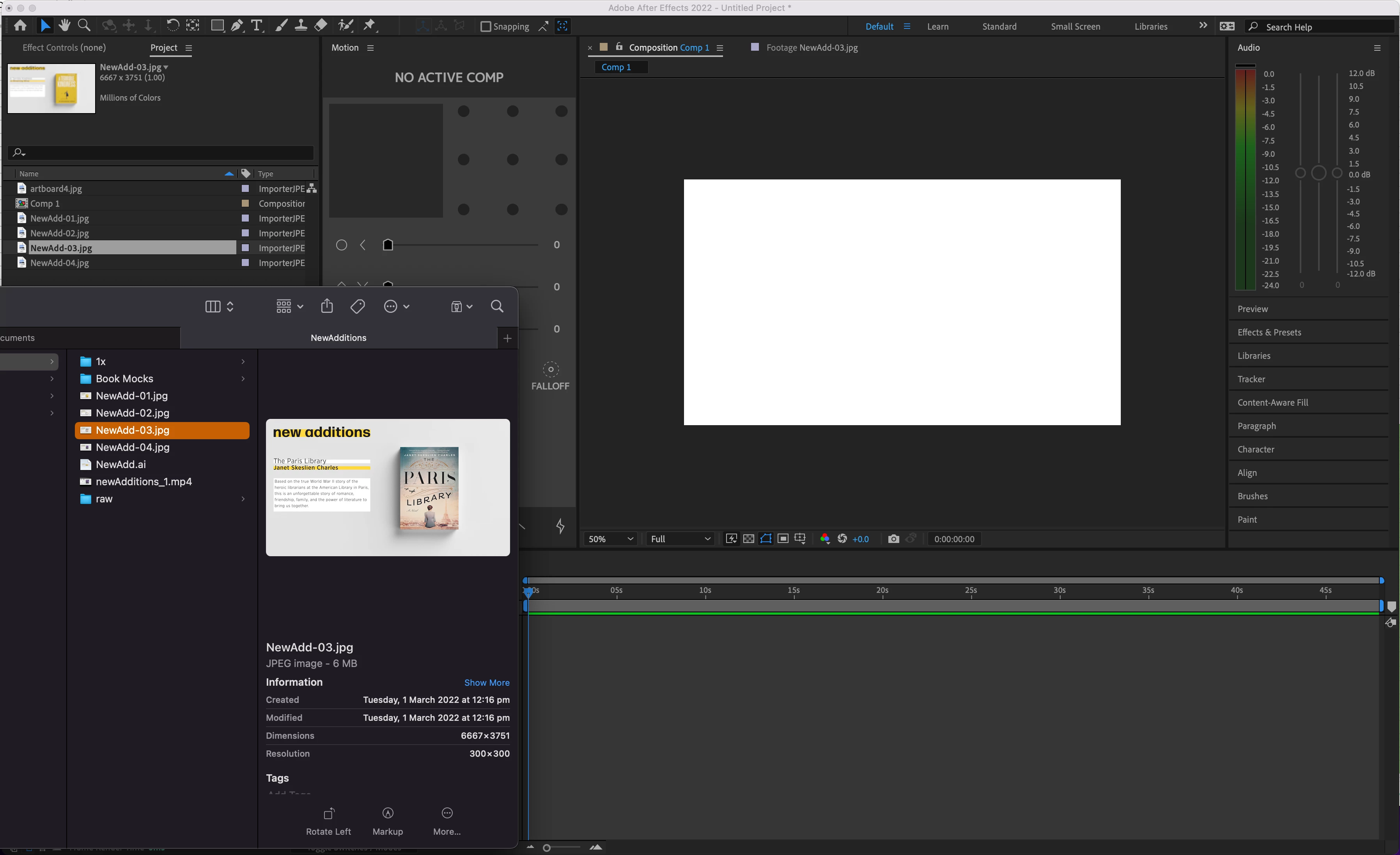Open the Full resolution dropdown

point(680,538)
